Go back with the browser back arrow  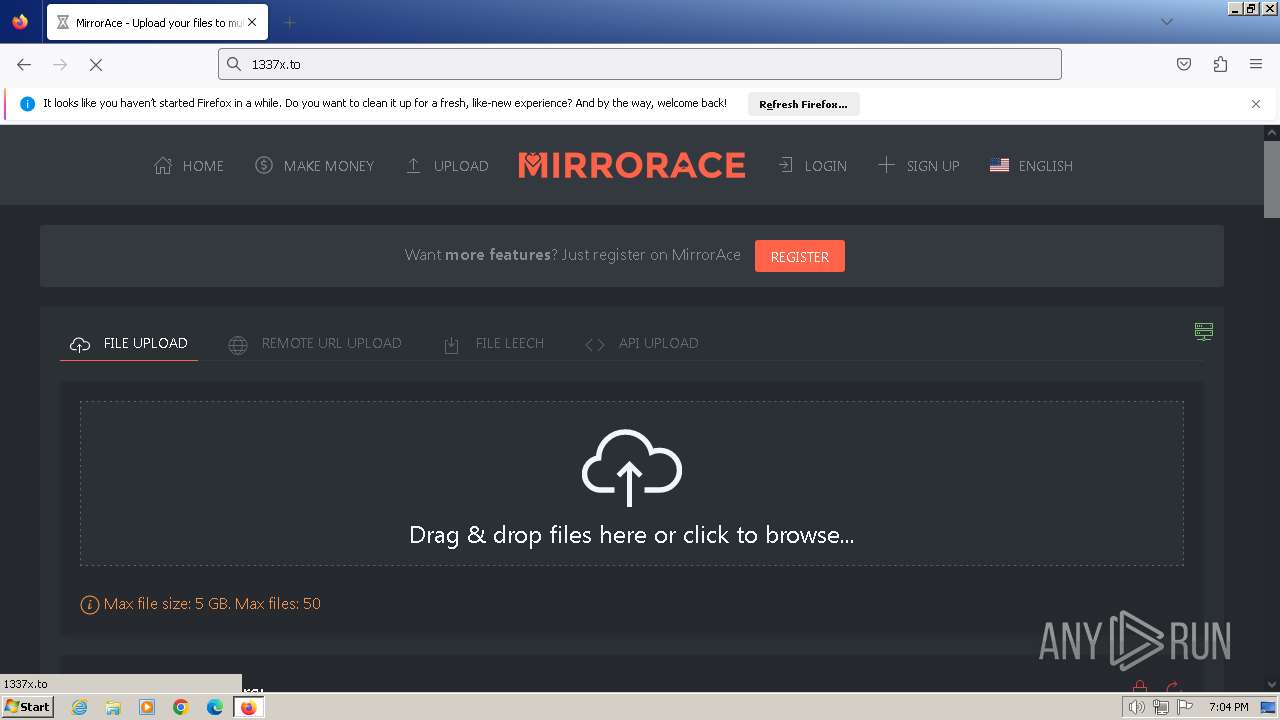coord(24,64)
